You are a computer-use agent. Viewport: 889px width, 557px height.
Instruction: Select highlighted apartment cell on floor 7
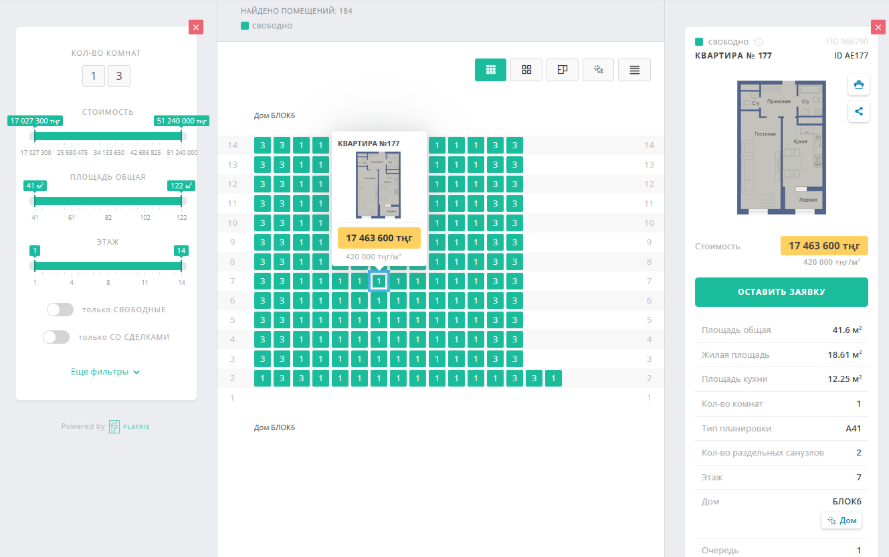tap(379, 282)
